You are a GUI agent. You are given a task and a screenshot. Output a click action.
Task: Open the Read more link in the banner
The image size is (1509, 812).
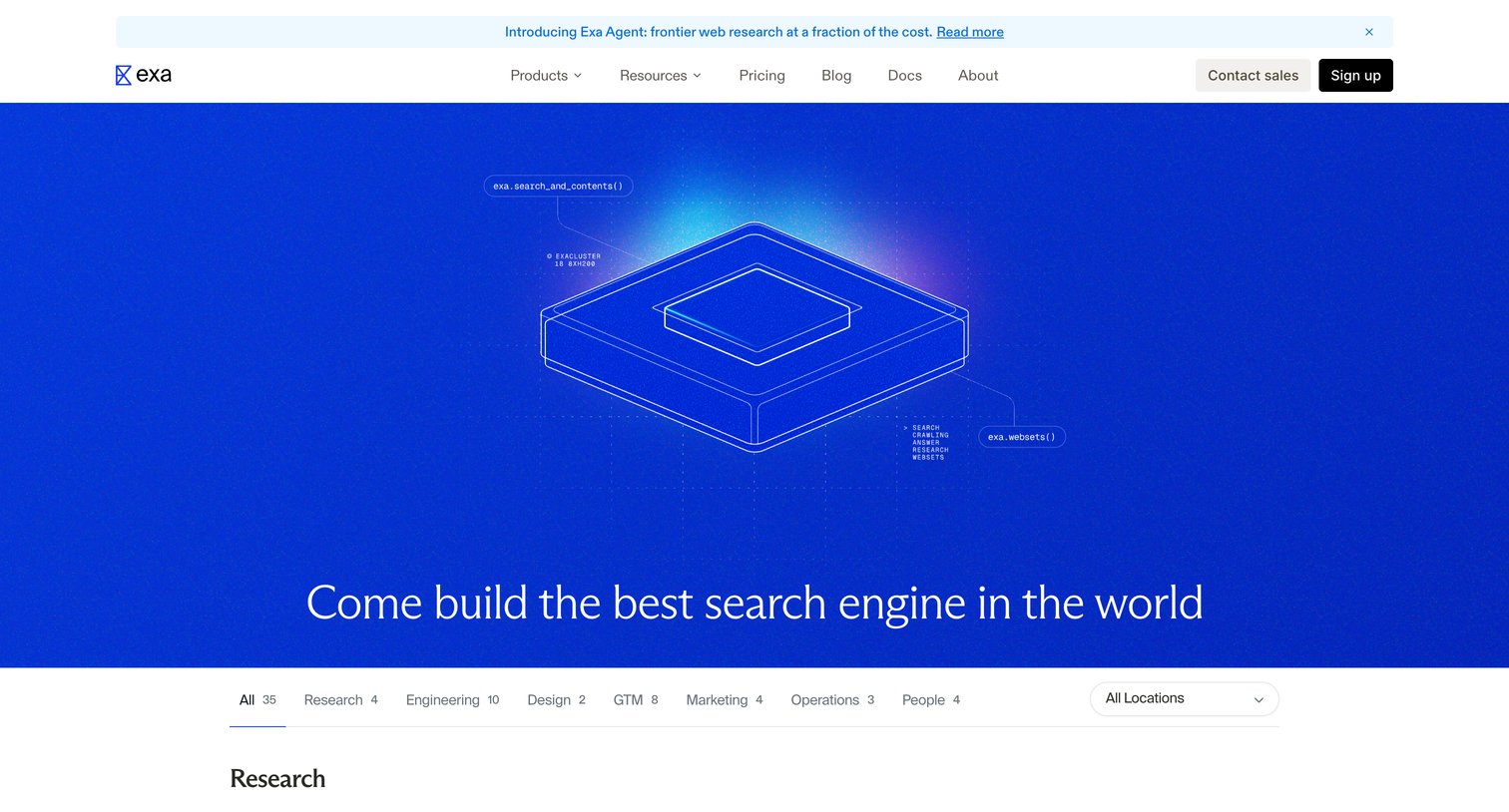click(x=970, y=32)
